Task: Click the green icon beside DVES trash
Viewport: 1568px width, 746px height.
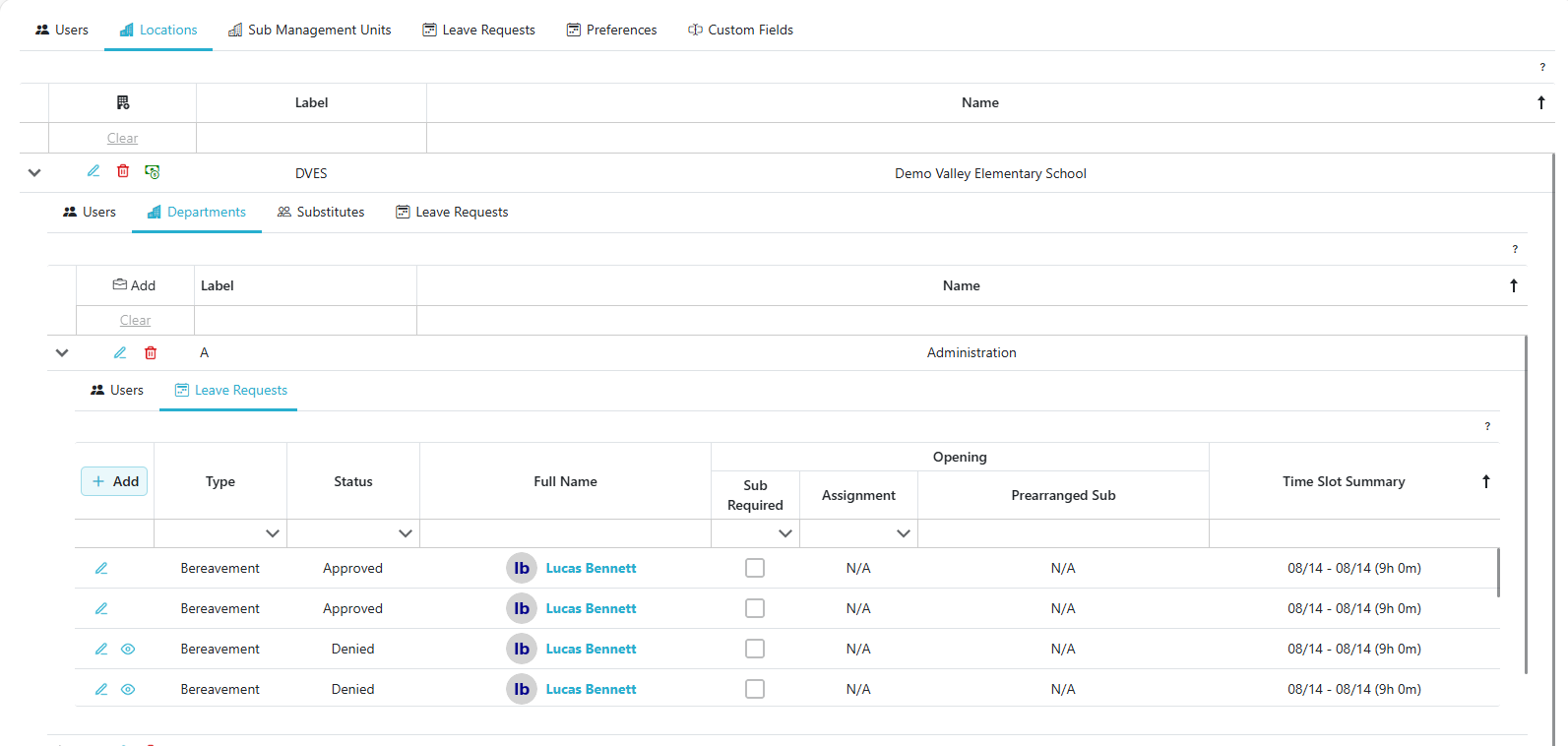Action: tap(153, 171)
